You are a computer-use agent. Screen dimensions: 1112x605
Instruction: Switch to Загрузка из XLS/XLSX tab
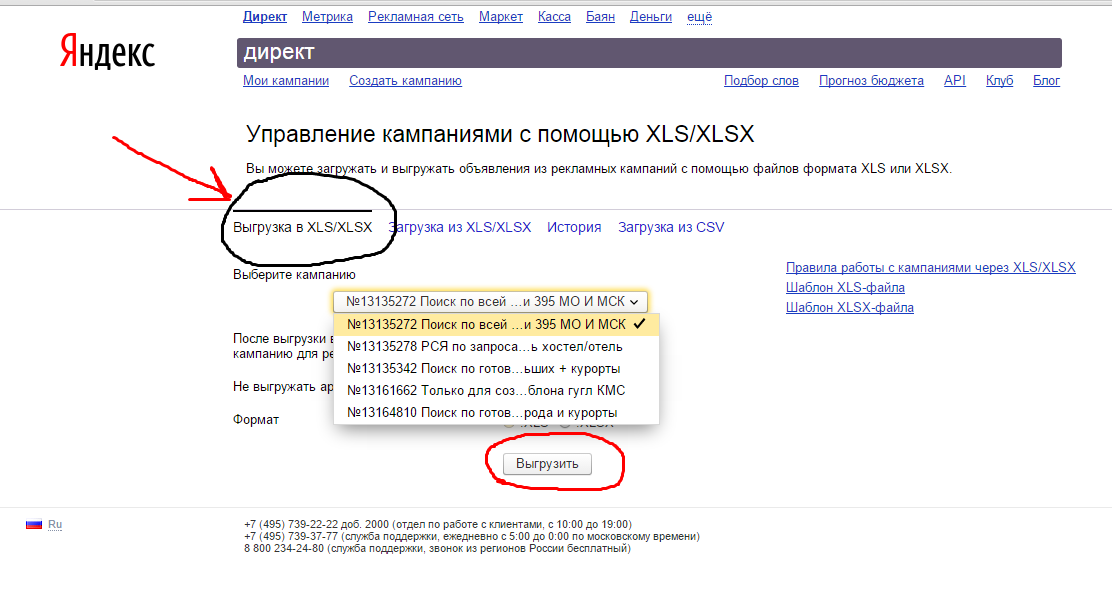460,227
